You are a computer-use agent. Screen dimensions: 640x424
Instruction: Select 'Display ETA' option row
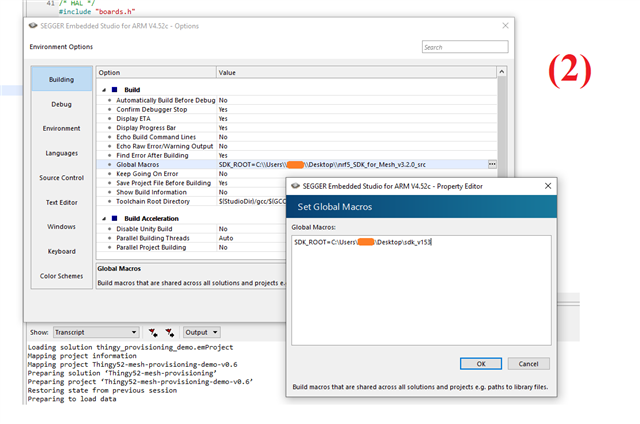tap(297, 119)
